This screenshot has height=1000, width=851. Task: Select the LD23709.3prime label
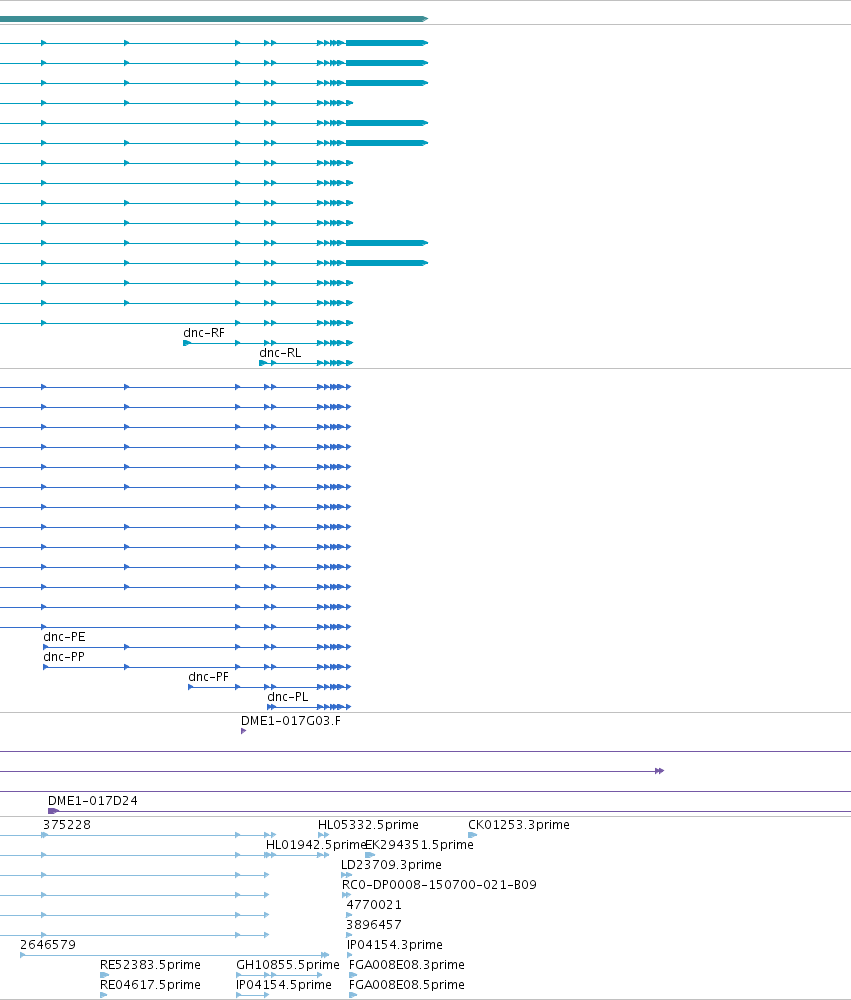(391, 865)
